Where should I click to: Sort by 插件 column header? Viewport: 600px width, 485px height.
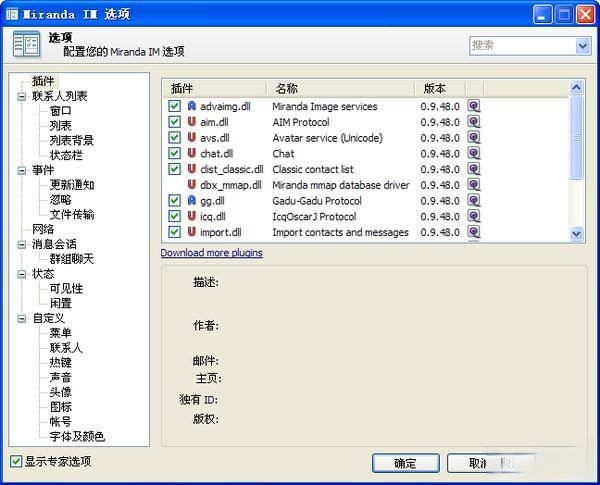pos(214,88)
